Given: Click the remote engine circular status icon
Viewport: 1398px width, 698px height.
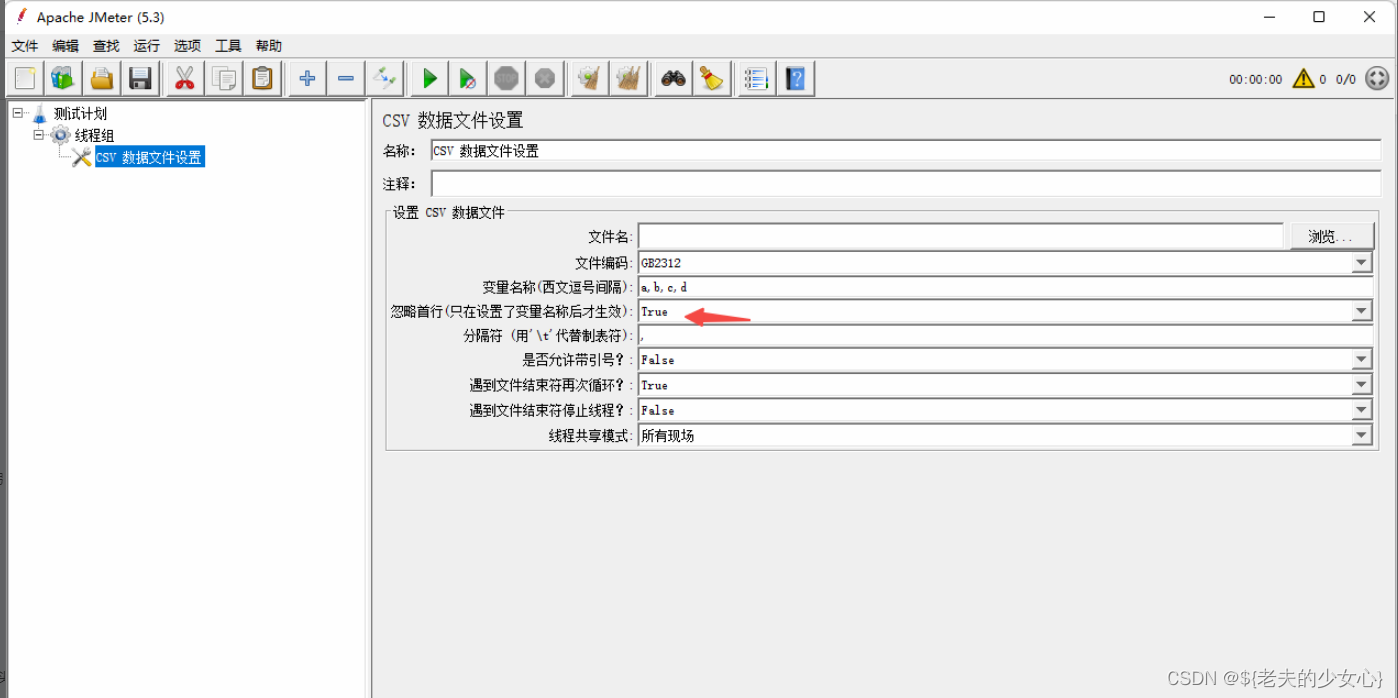Looking at the screenshot, I should pos(1377,79).
